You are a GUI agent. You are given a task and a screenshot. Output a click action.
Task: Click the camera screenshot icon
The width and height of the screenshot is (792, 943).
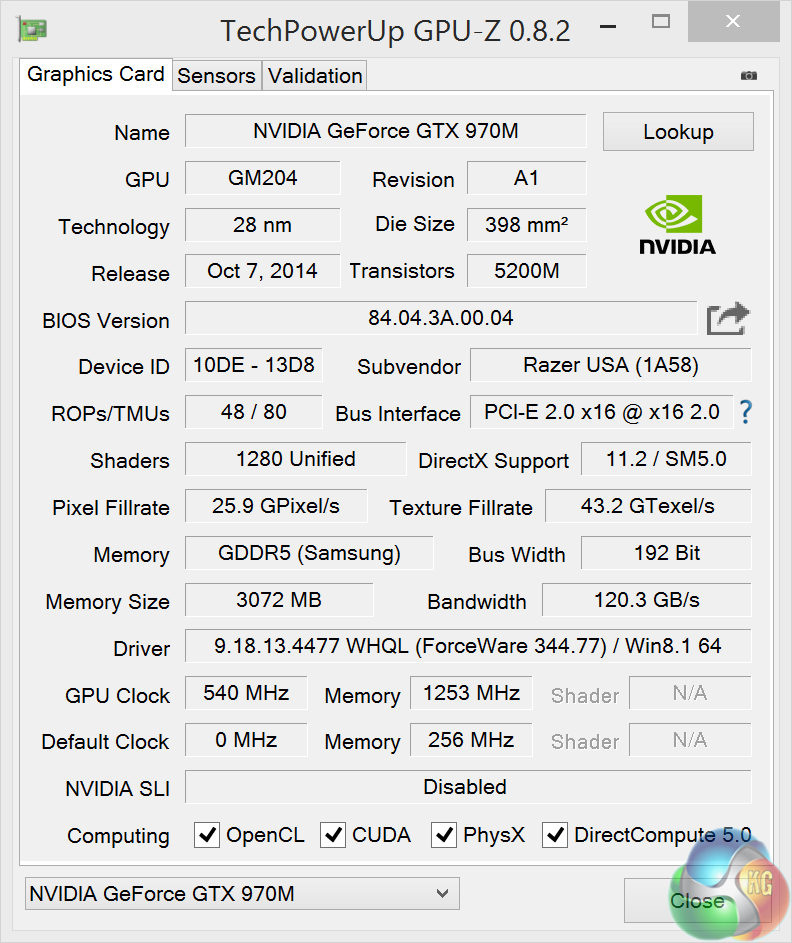(748, 76)
